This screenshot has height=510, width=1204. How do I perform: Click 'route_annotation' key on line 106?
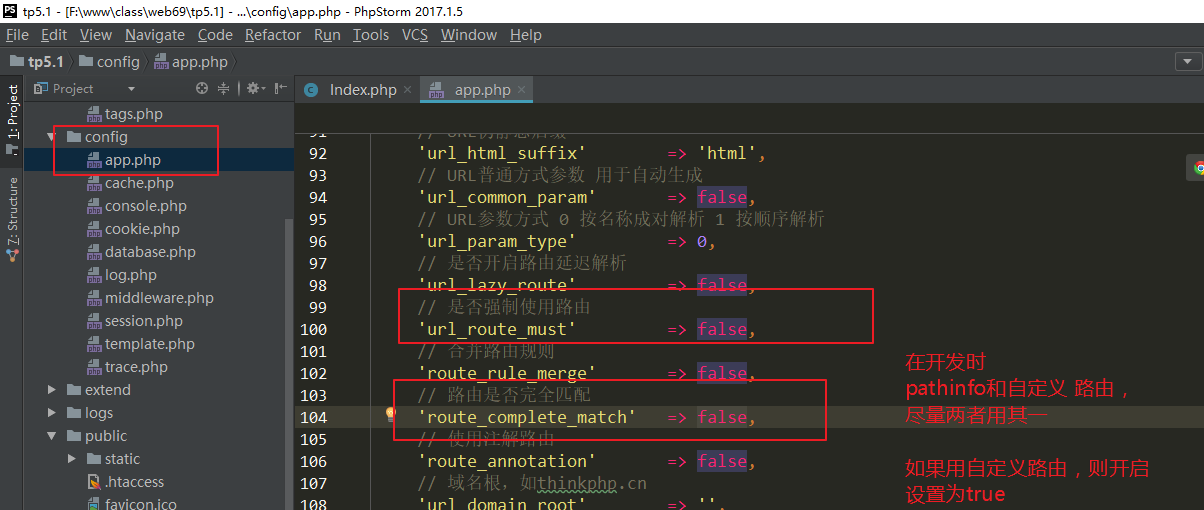point(507,461)
